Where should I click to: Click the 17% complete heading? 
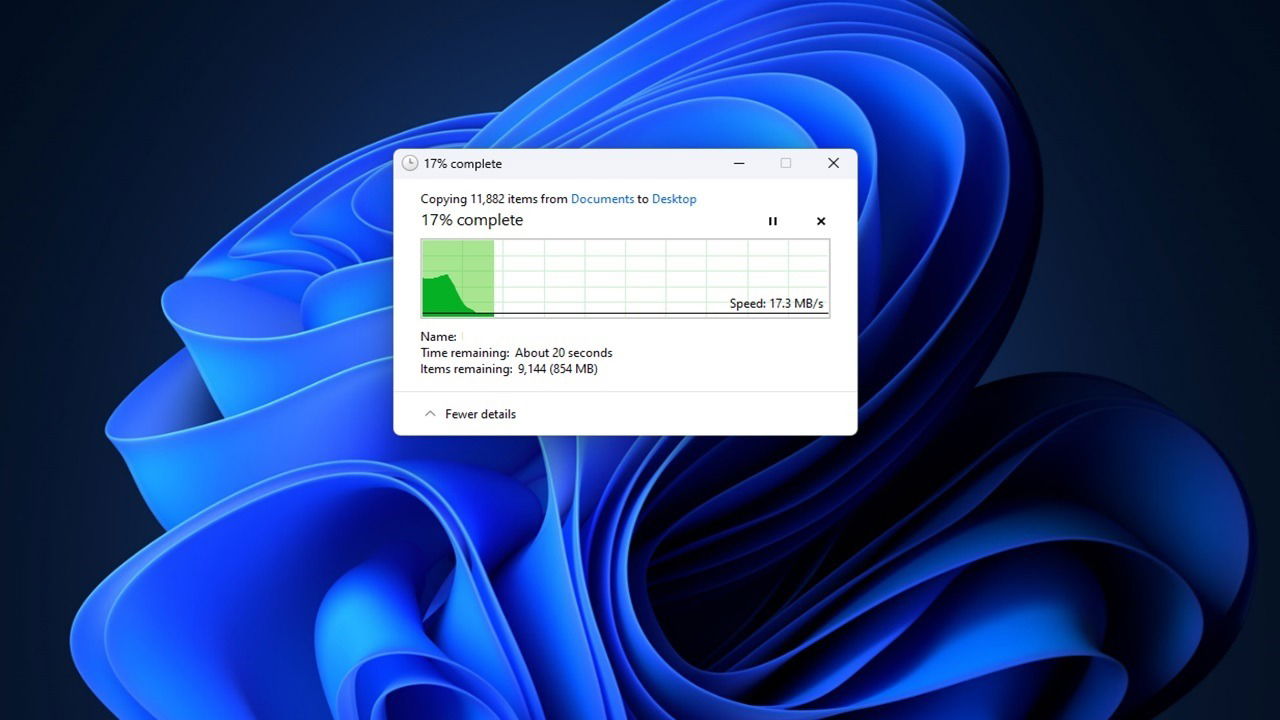(471, 220)
